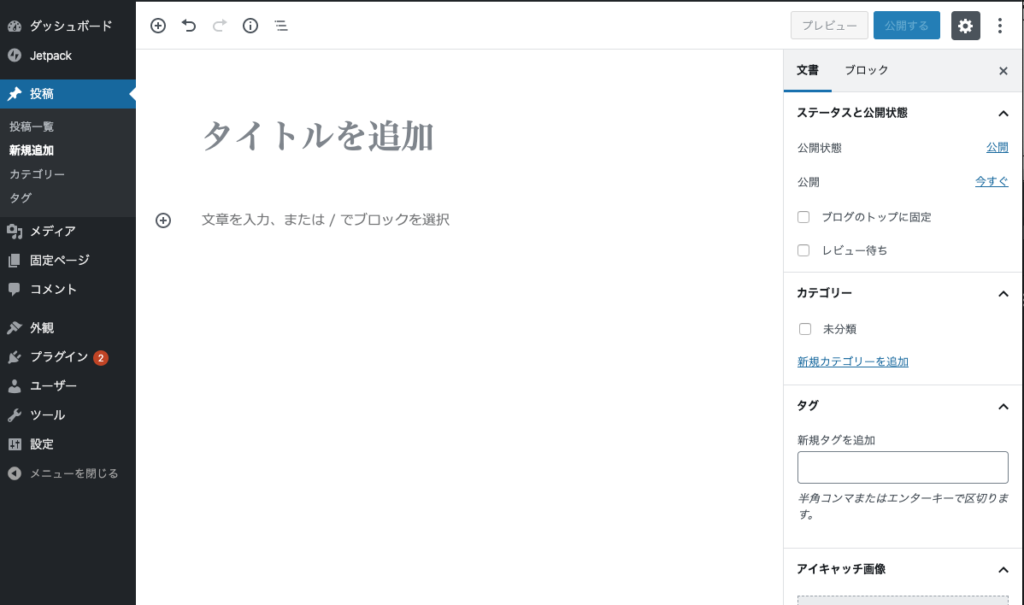Viewport: 1024px width, 605px height.
Task: Click the プレビュー button
Action: point(829,26)
